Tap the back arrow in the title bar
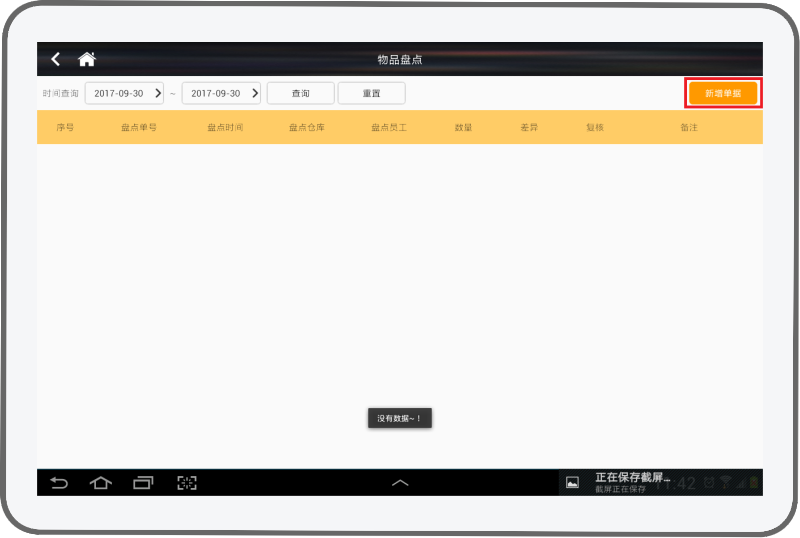This screenshot has width=800, height=538. click(56, 60)
